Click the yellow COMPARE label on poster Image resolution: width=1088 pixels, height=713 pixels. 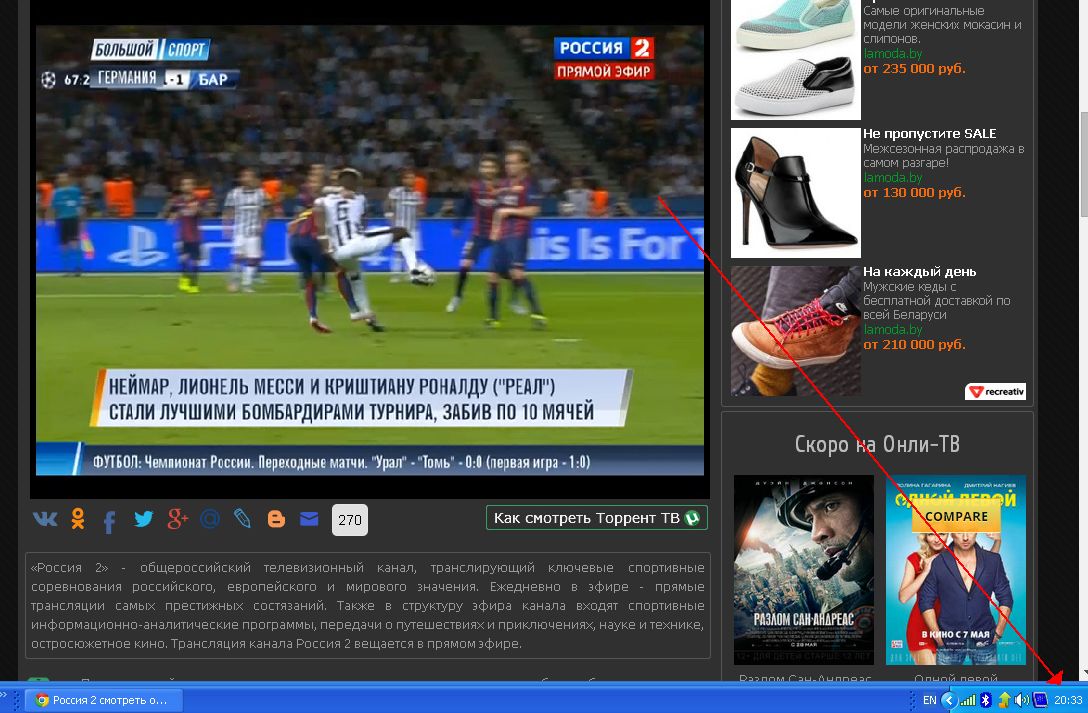click(x=956, y=517)
